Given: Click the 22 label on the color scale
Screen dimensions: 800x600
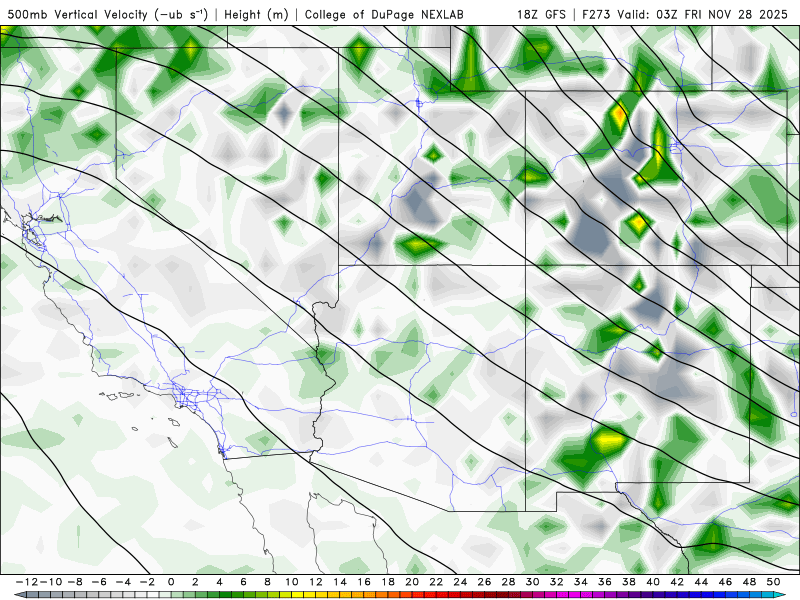Looking at the screenshot, I should click(436, 582).
